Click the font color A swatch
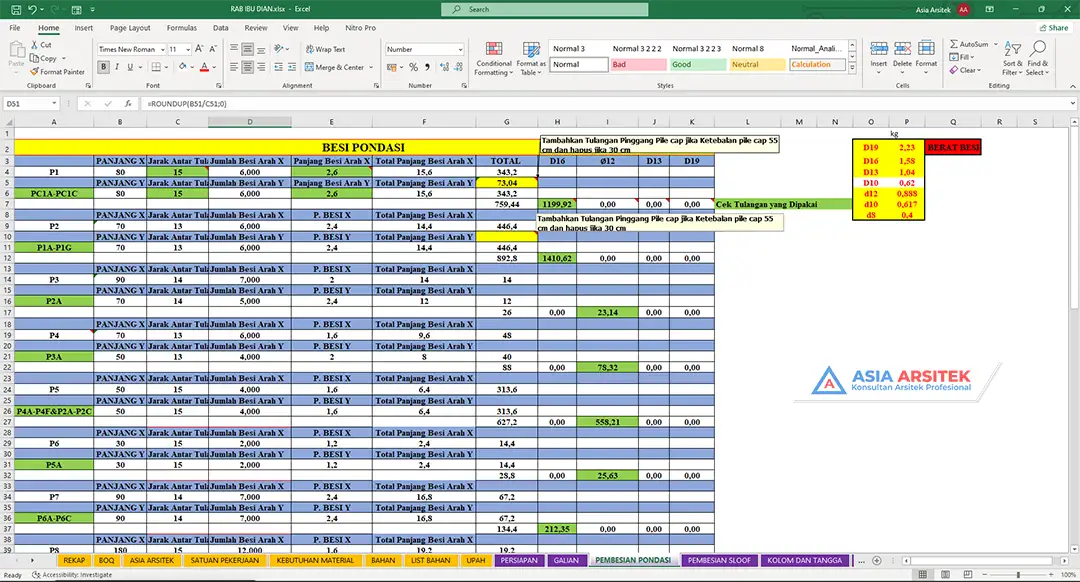 204,67
